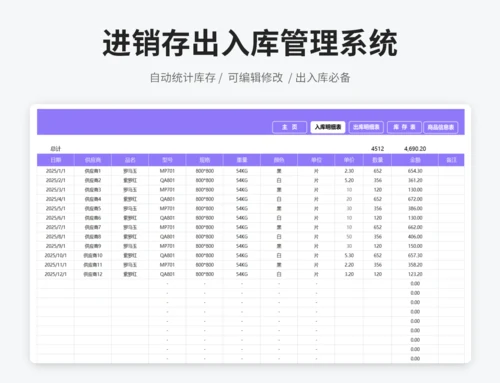500x383 pixels.
Task: Switch to the 出库明细表 sheet button
Action: [366, 127]
